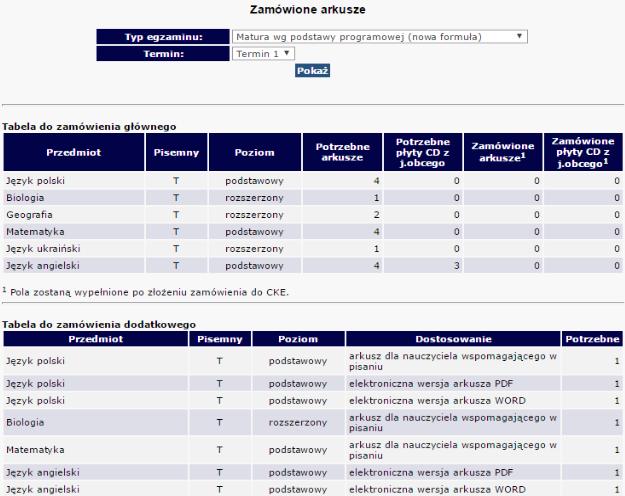Click Pisemny header in additional order table
This screenshot has height=496, width=625.
pyautogui.click(x=220, y=339)
